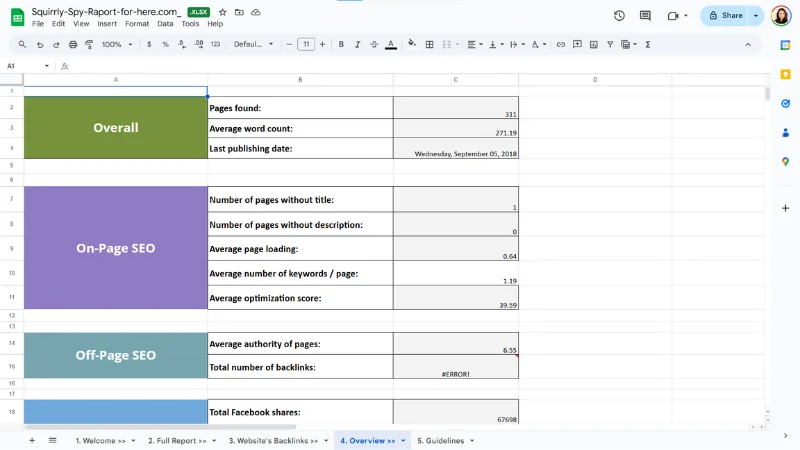Screen dimensions: 800x450
Task: Click the Share button
Action: [725, 16]
